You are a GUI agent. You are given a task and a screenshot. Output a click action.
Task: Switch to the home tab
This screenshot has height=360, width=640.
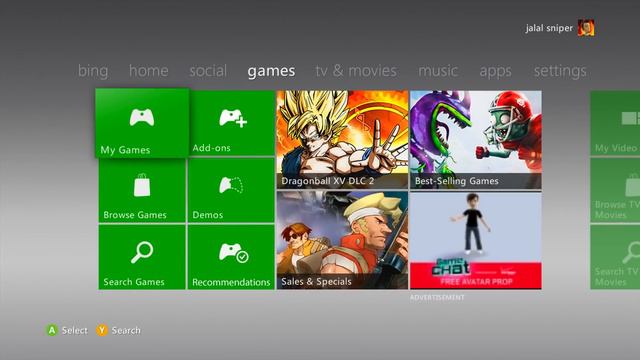(x=149, y=71)
